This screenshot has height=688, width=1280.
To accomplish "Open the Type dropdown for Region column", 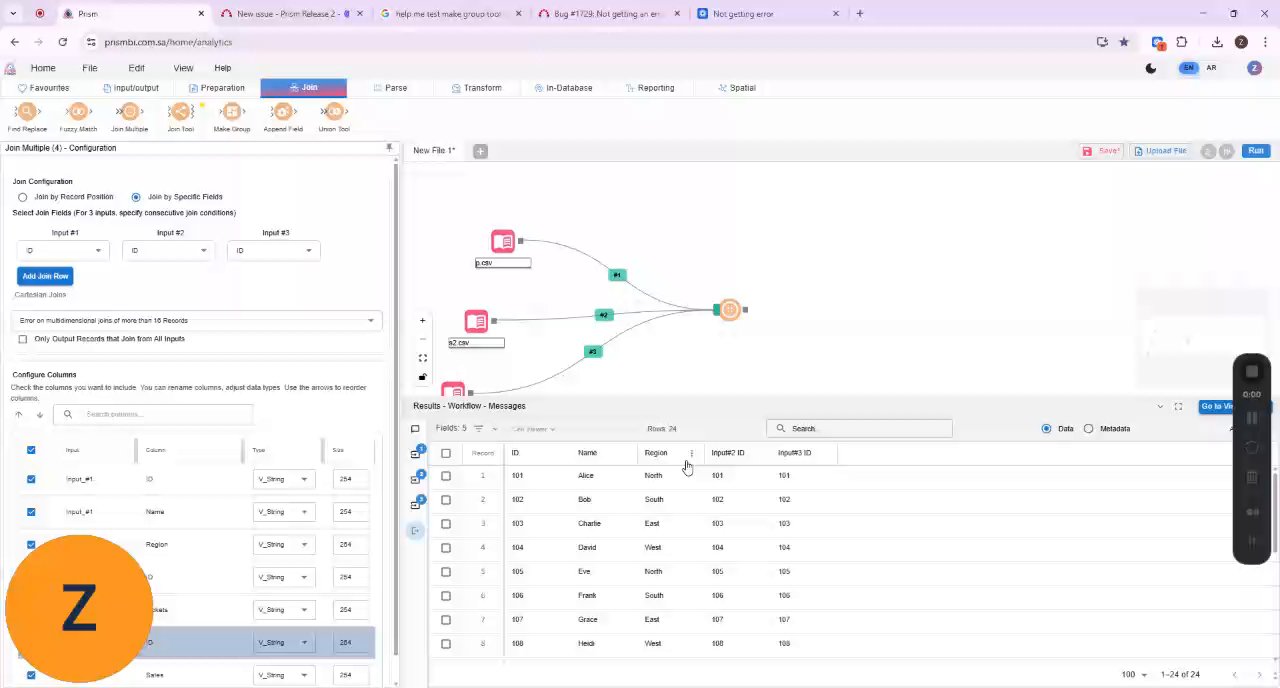I will click(x=283, y=545).
